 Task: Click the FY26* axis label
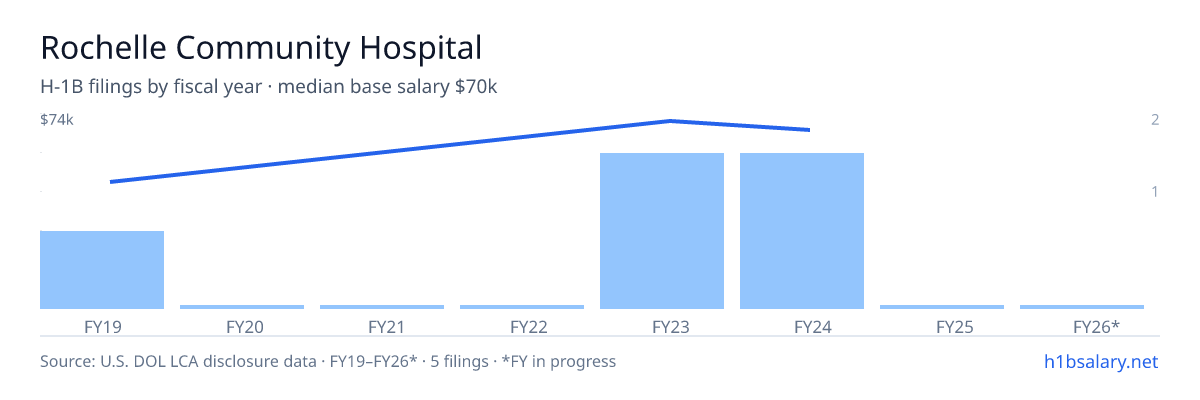[1096, 326]
